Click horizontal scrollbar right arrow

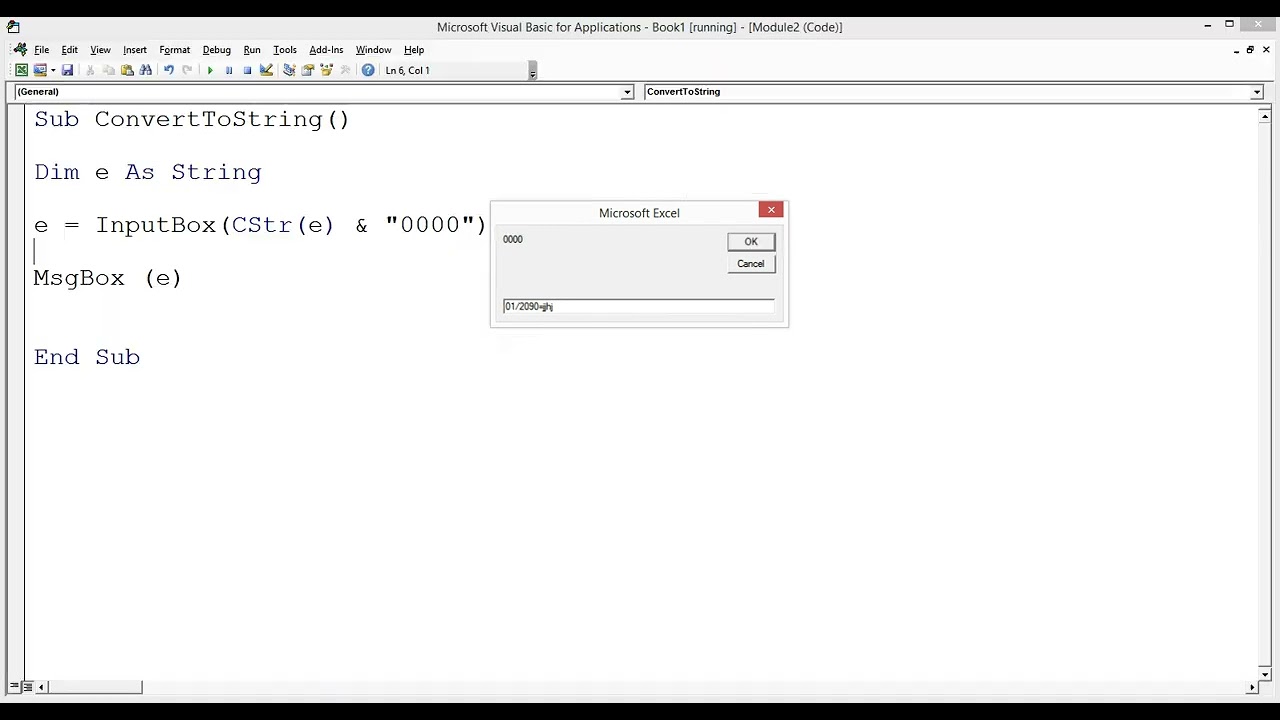[x=1252, y=687]
